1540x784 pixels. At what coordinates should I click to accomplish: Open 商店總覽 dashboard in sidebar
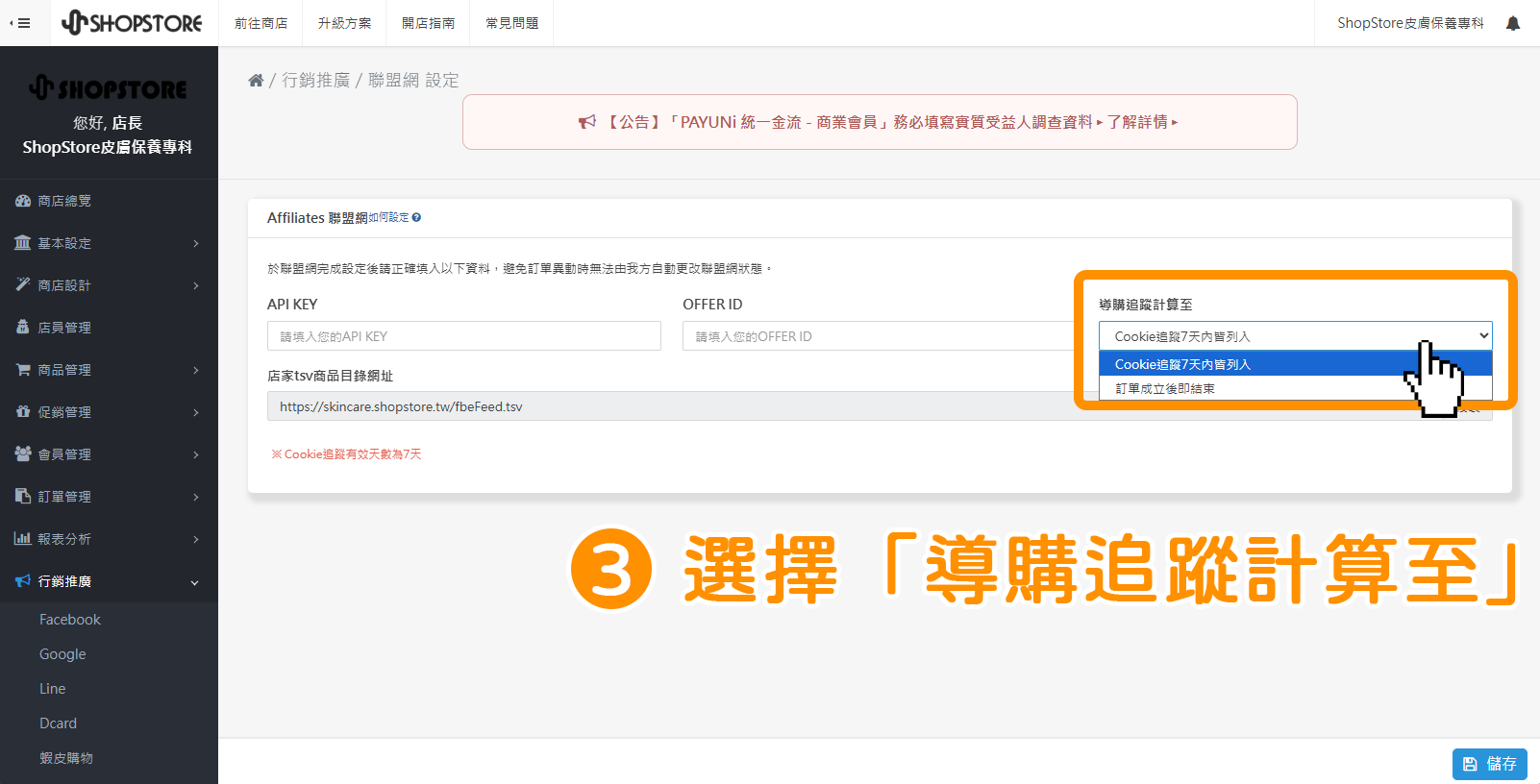tap(63, 201)
